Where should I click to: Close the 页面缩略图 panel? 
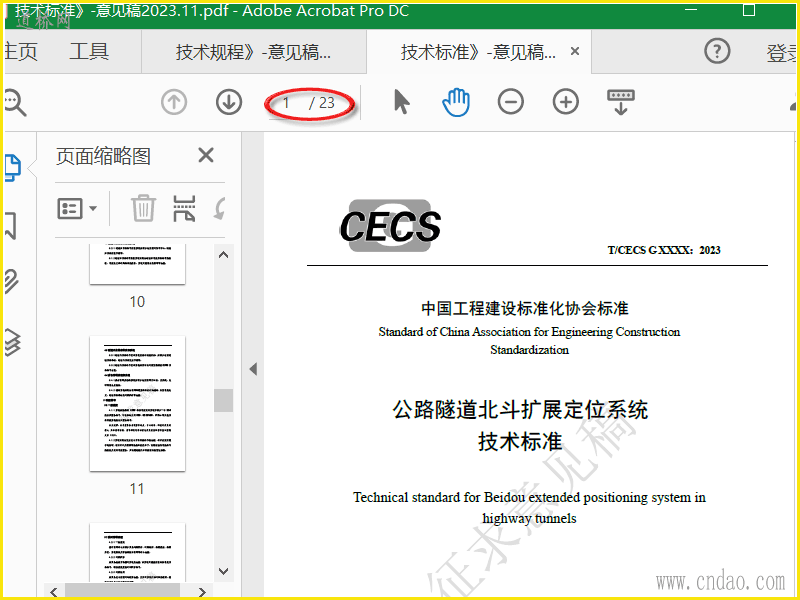pos(206,155)
